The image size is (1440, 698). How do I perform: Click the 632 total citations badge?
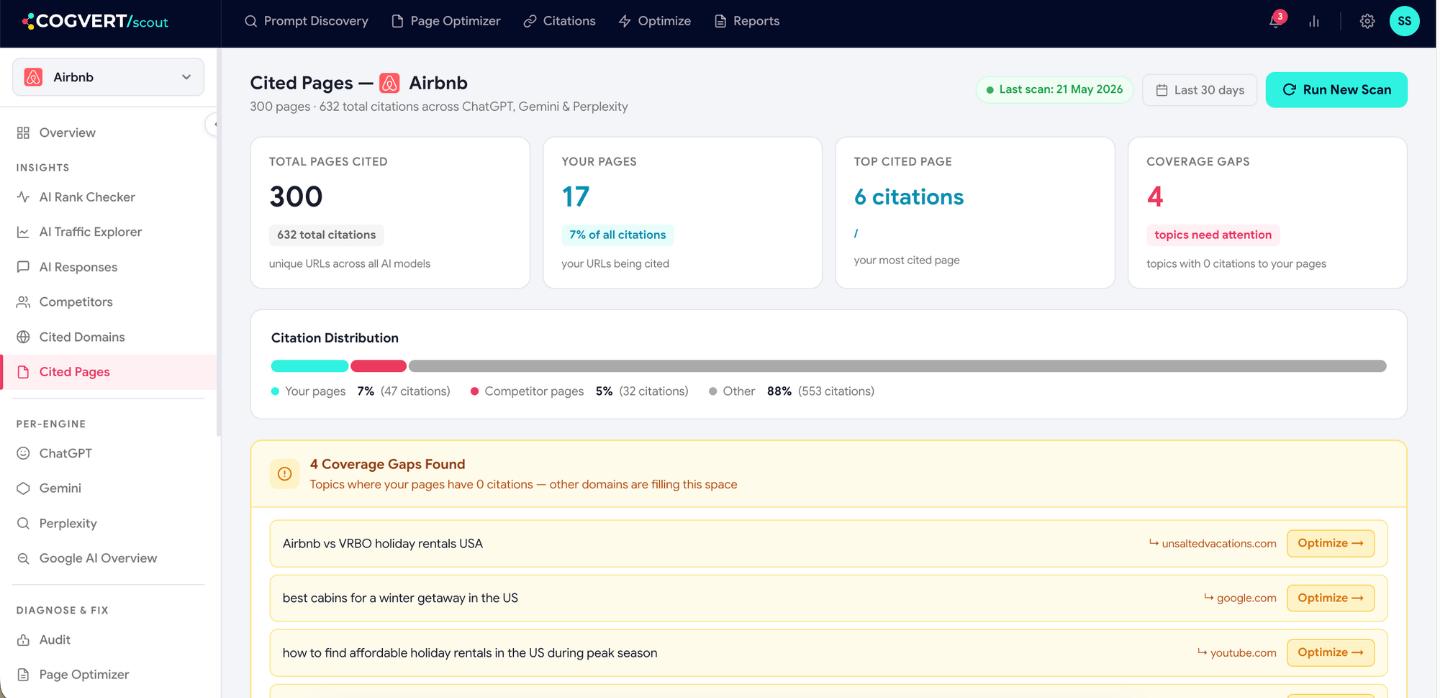[x=326, y=235]
